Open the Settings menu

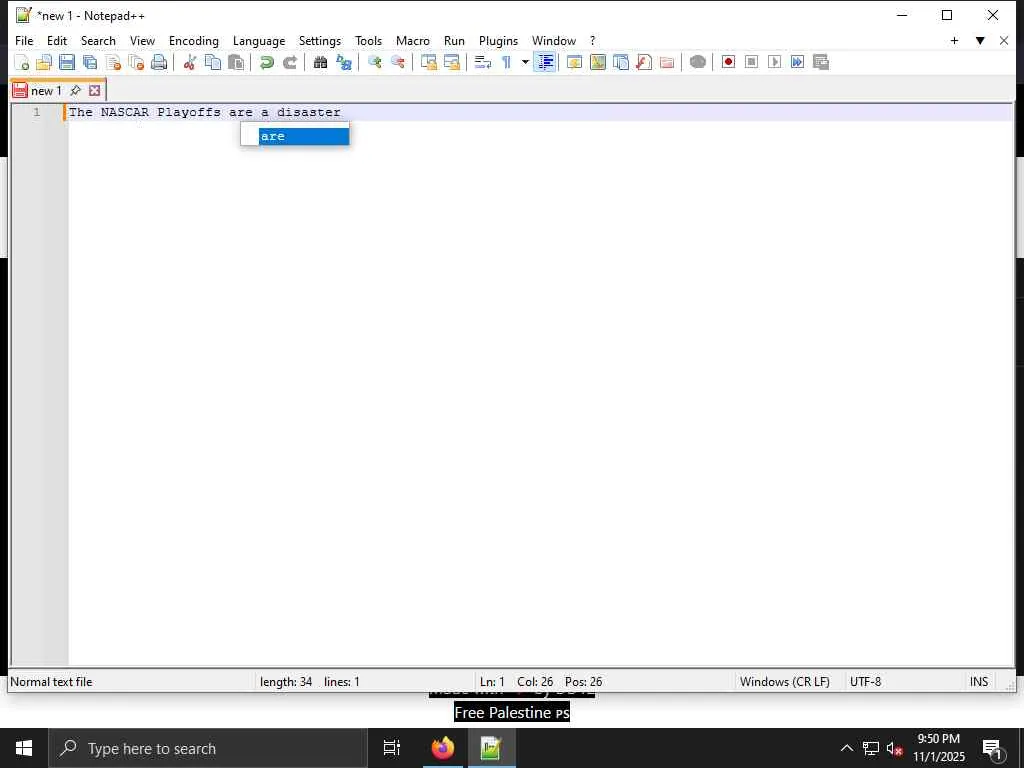click(320, 40)
